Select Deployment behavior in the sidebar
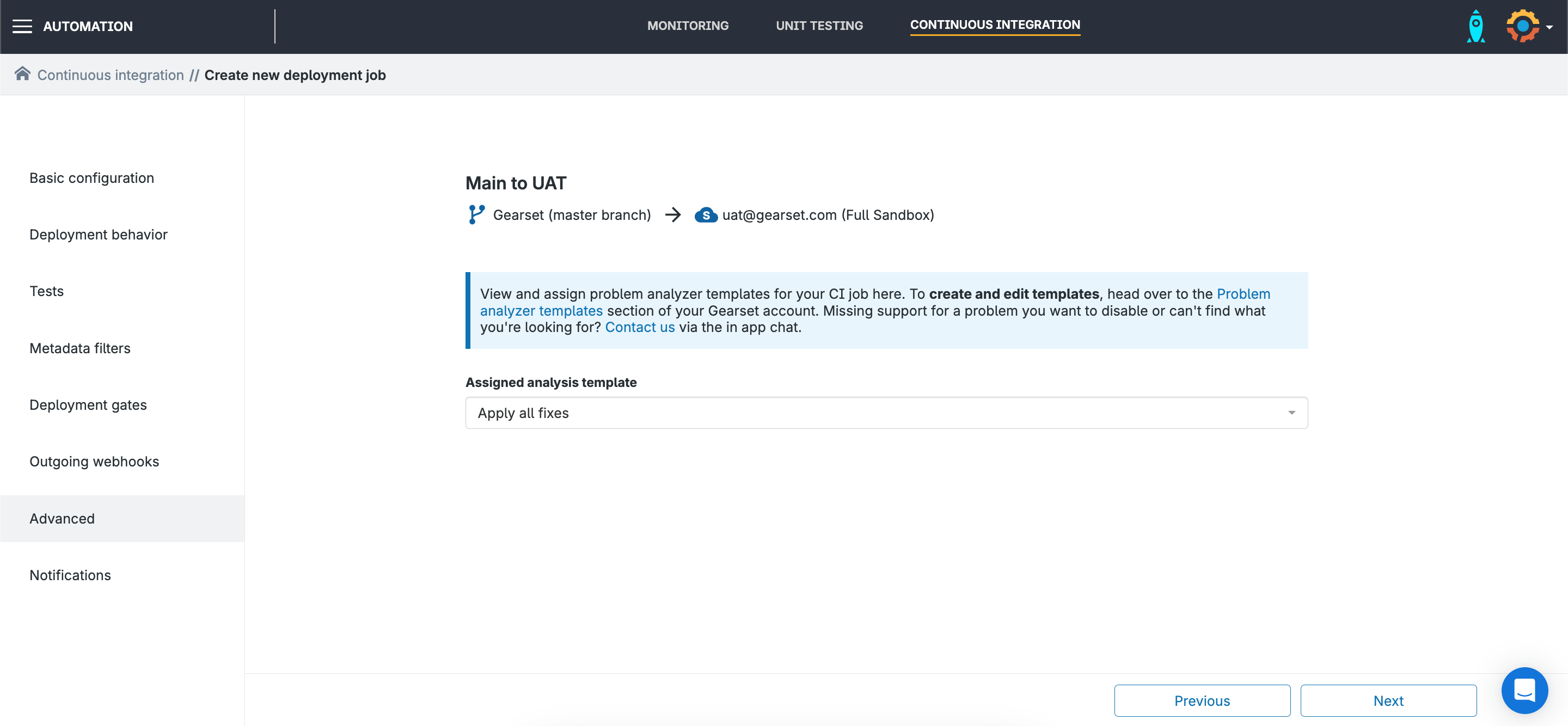The height and width of the screenshot is (726, 1568). click(98, 235)
